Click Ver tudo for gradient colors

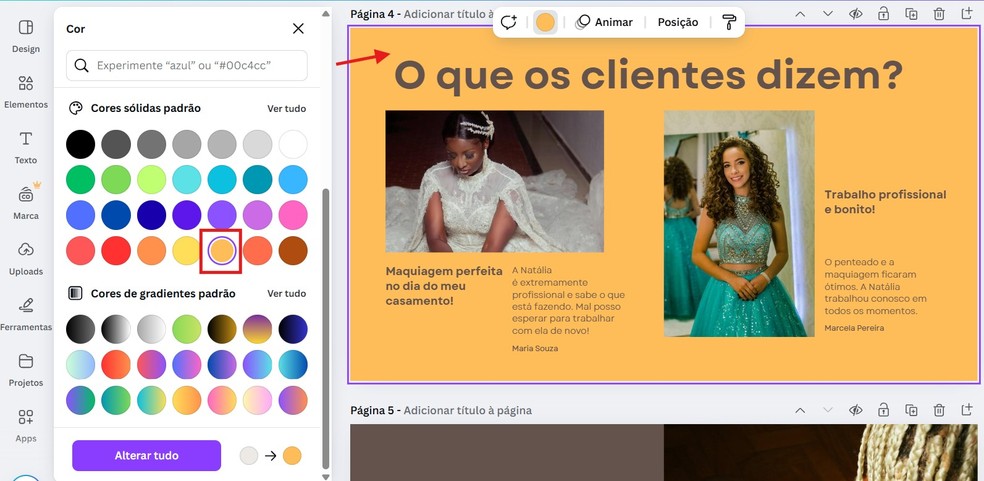tap(286, 294)
